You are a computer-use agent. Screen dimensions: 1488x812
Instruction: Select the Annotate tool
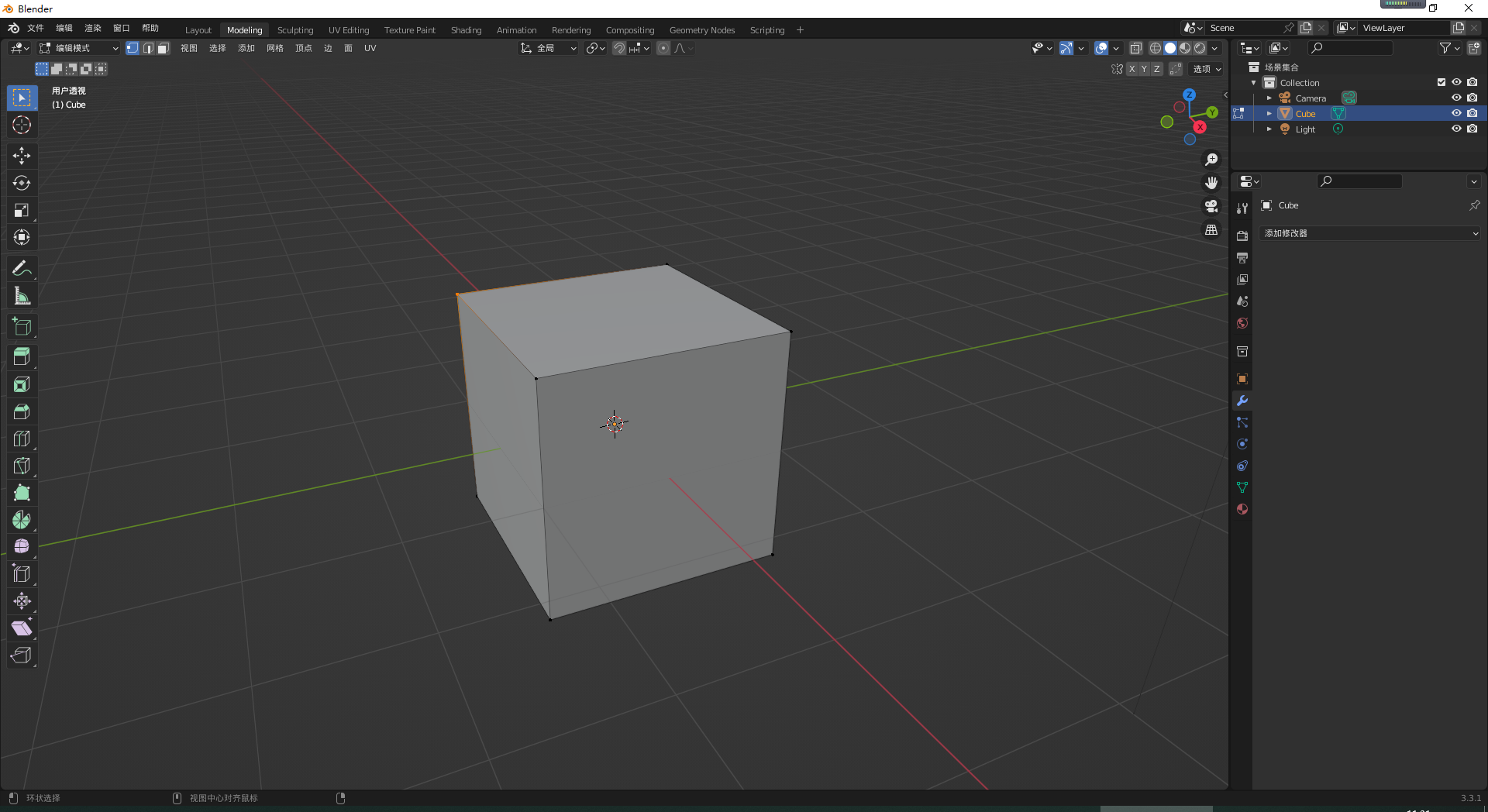pos(22,267)
